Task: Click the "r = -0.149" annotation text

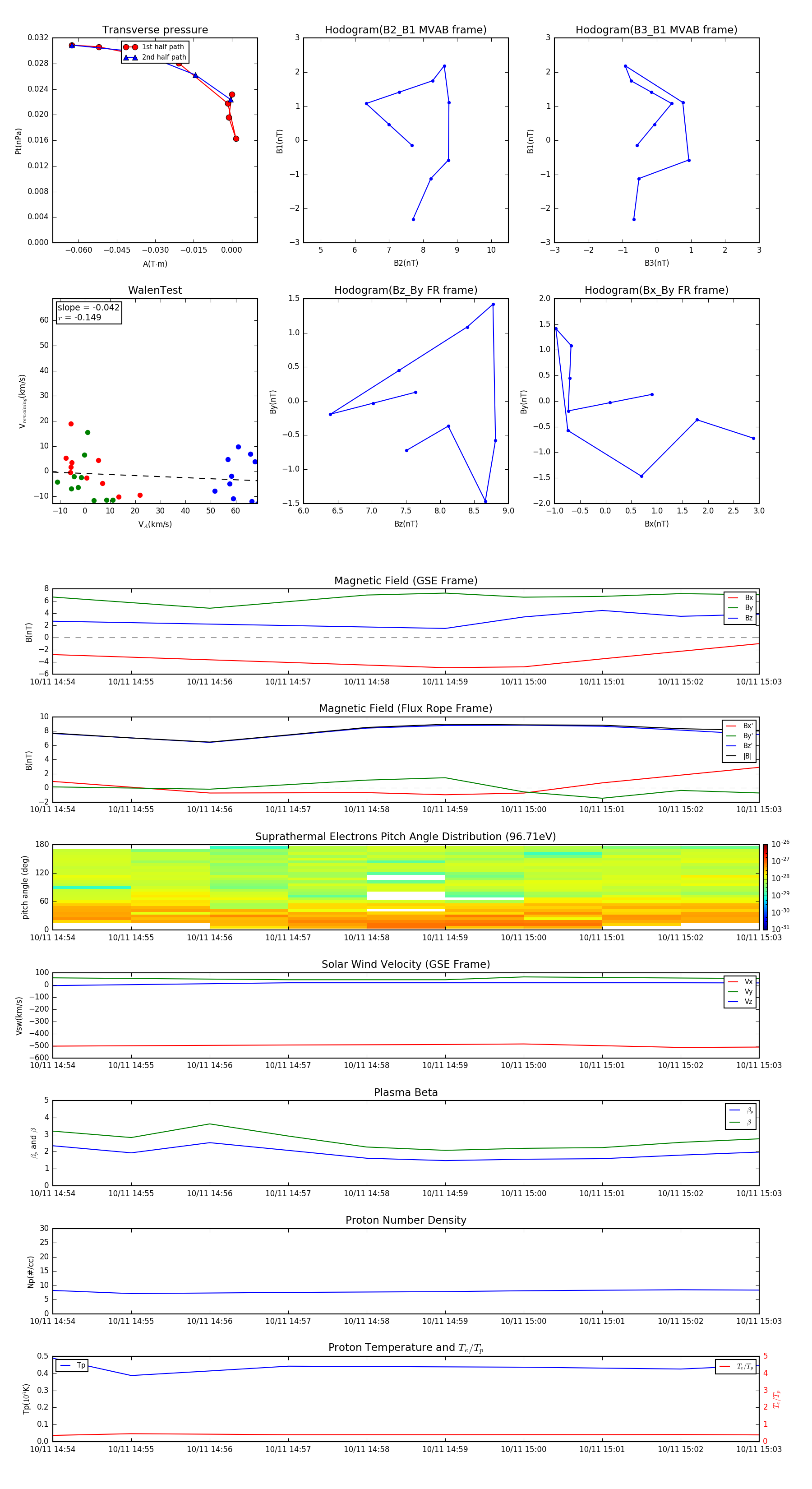Action: tap(80, 317)
